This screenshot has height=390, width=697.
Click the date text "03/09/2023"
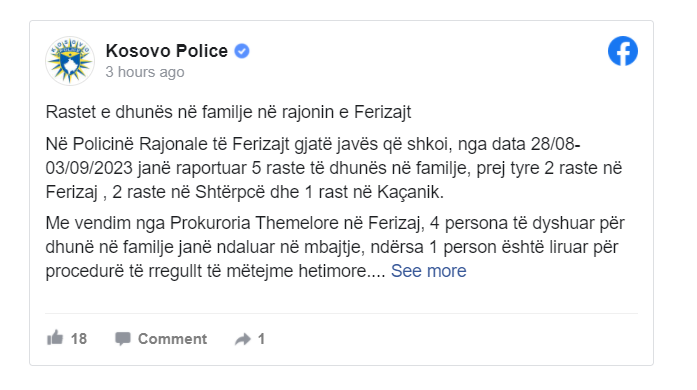pyautogui.click(x=89, y=168)
